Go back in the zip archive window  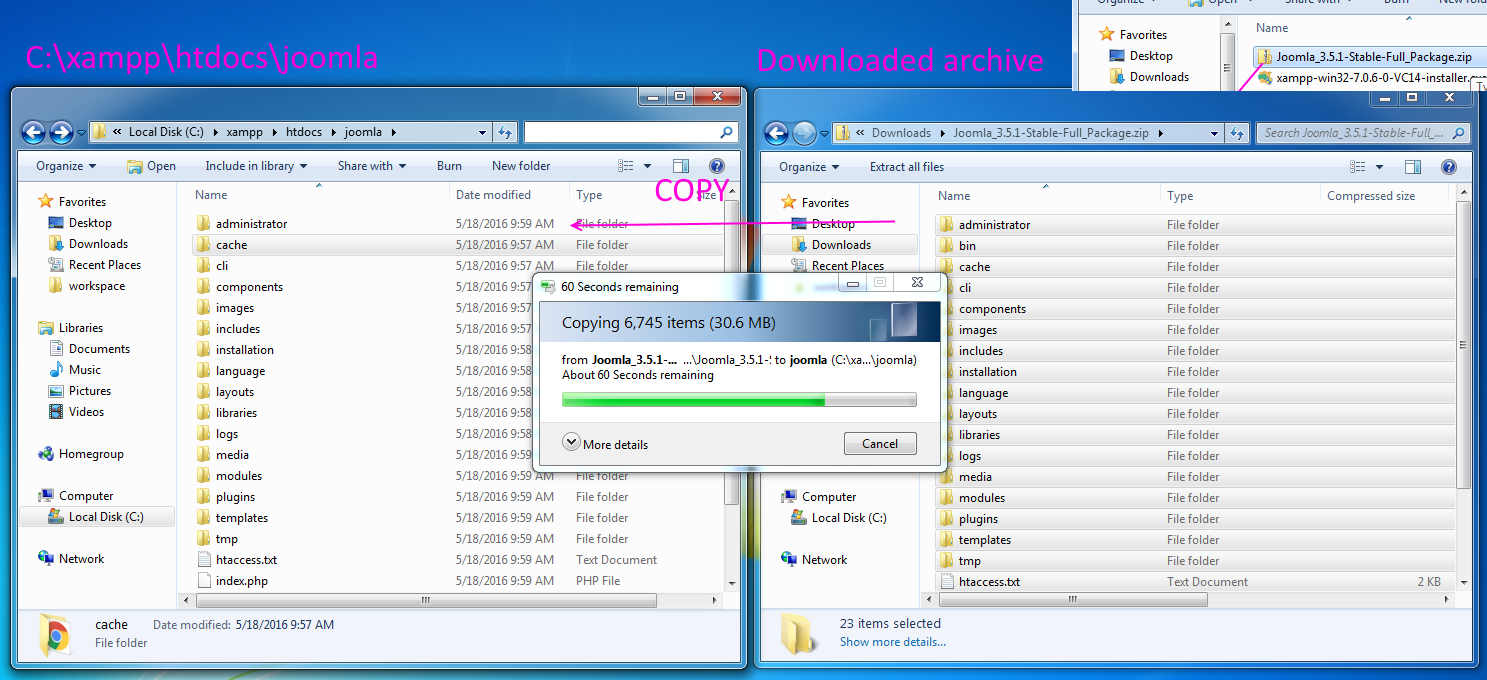776,133
